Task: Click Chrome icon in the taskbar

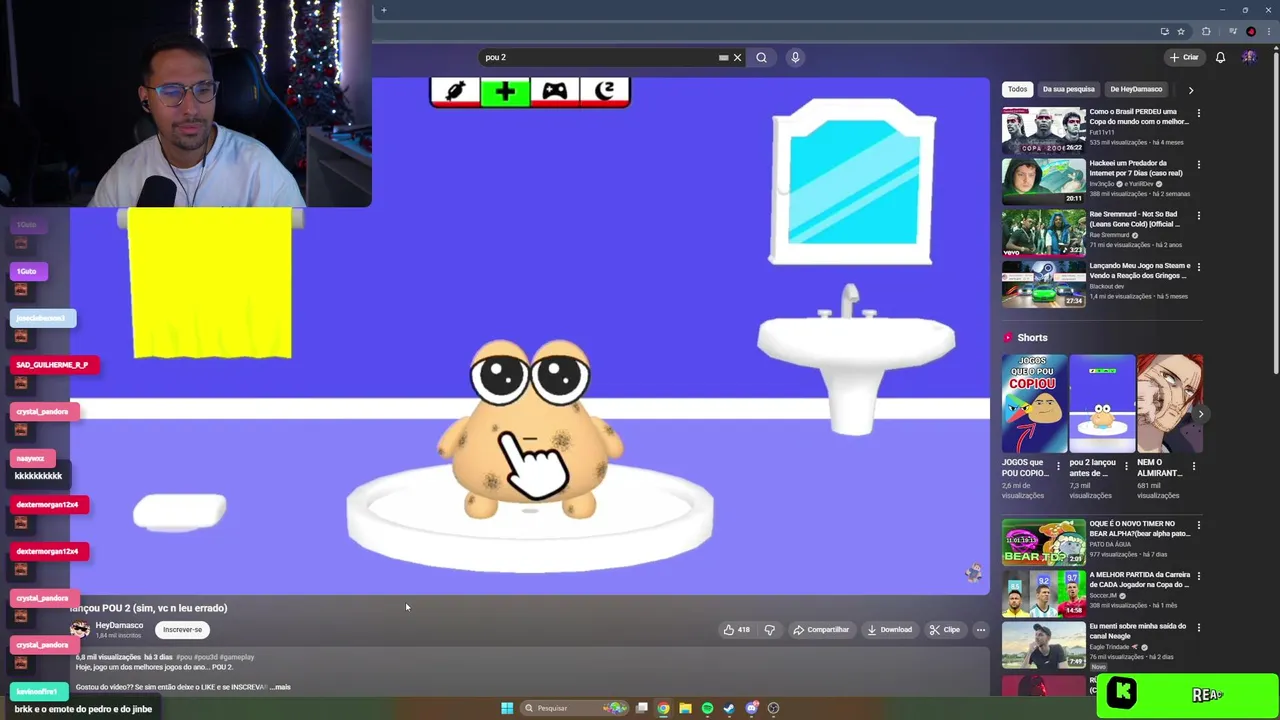Action: [663, 708]
